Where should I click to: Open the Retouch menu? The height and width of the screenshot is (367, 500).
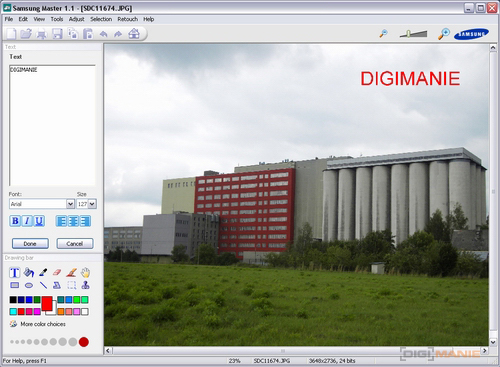127,19
